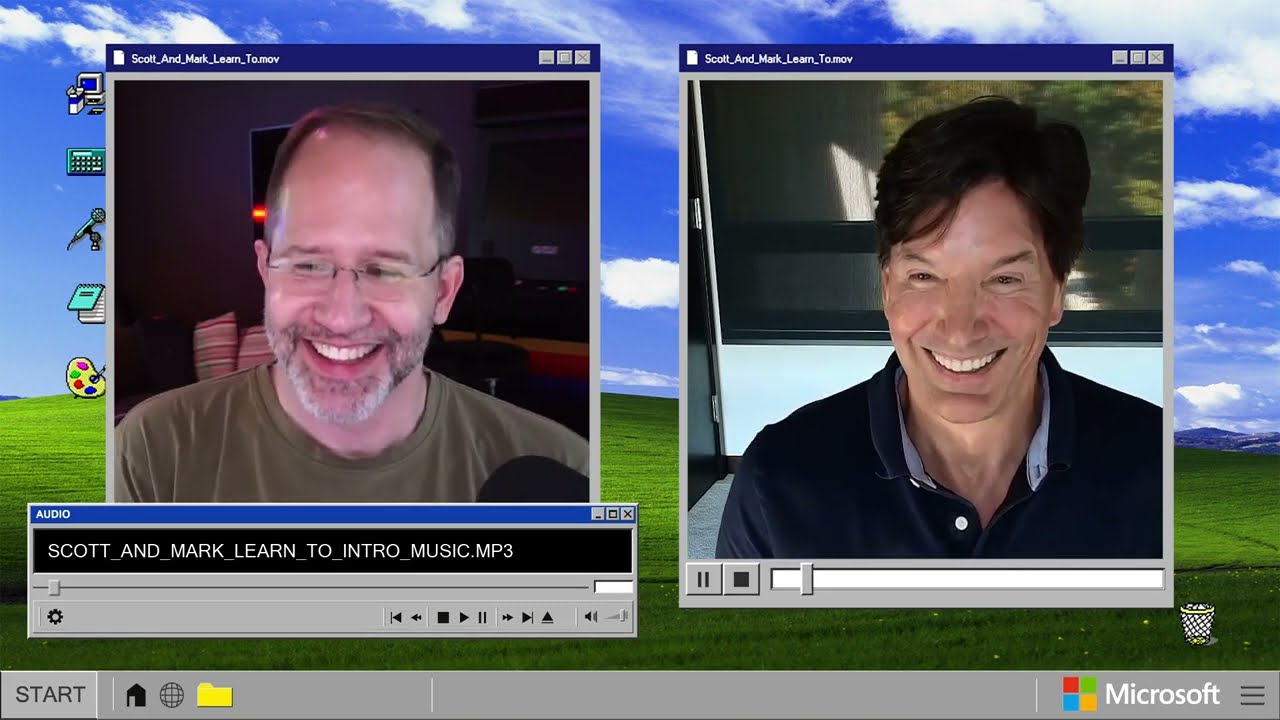Screen dimensions: 1280x720
Task: Open the calculator keyboard desktop icon
Action: coord(86,161)
